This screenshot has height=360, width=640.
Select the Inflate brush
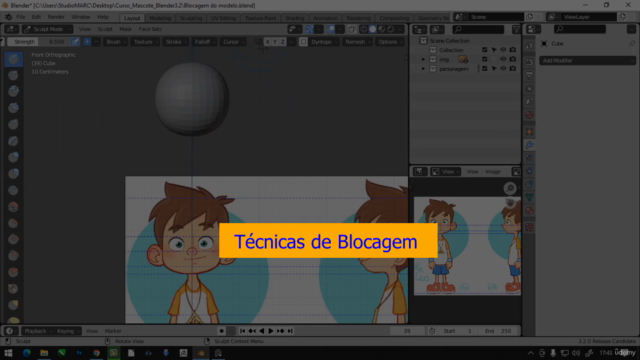pyautogui.click(x=13, y=157)
